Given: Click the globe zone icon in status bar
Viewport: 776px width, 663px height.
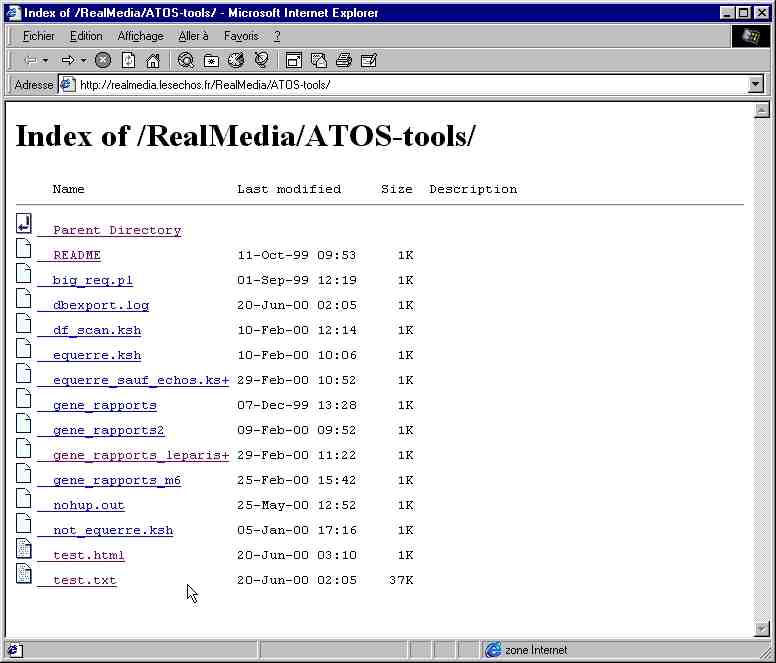Looking at the screenshot, I should (493, 650).
